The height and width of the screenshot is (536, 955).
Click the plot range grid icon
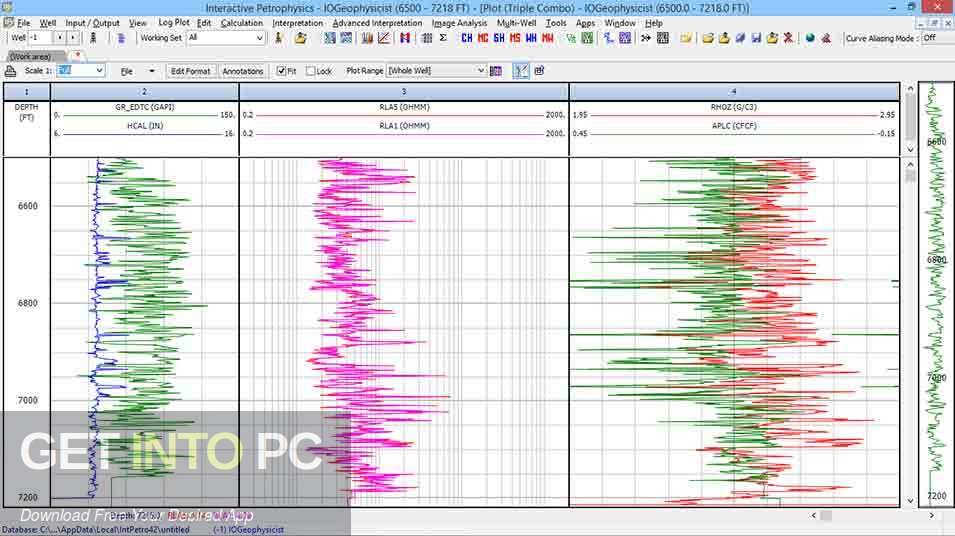pyautogui.click(x=496, y=71)
